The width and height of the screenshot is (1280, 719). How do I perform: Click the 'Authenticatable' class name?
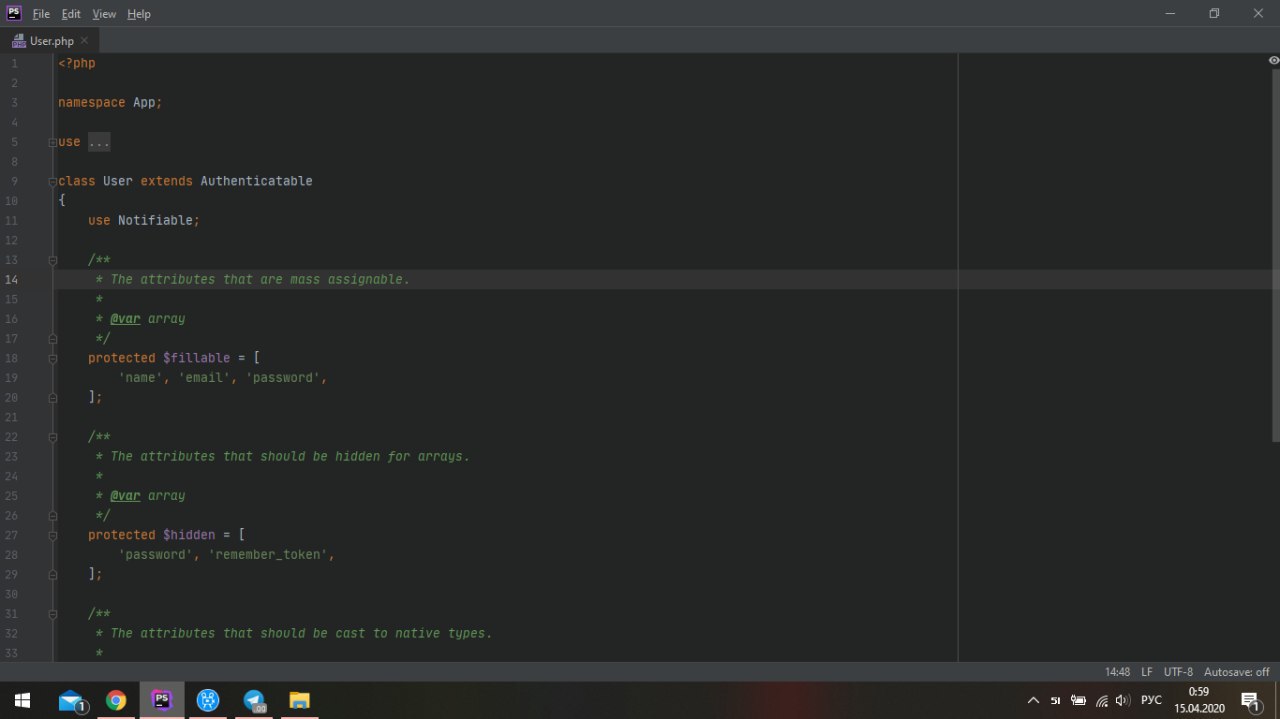pyautogui.click(x=256, y=181)
